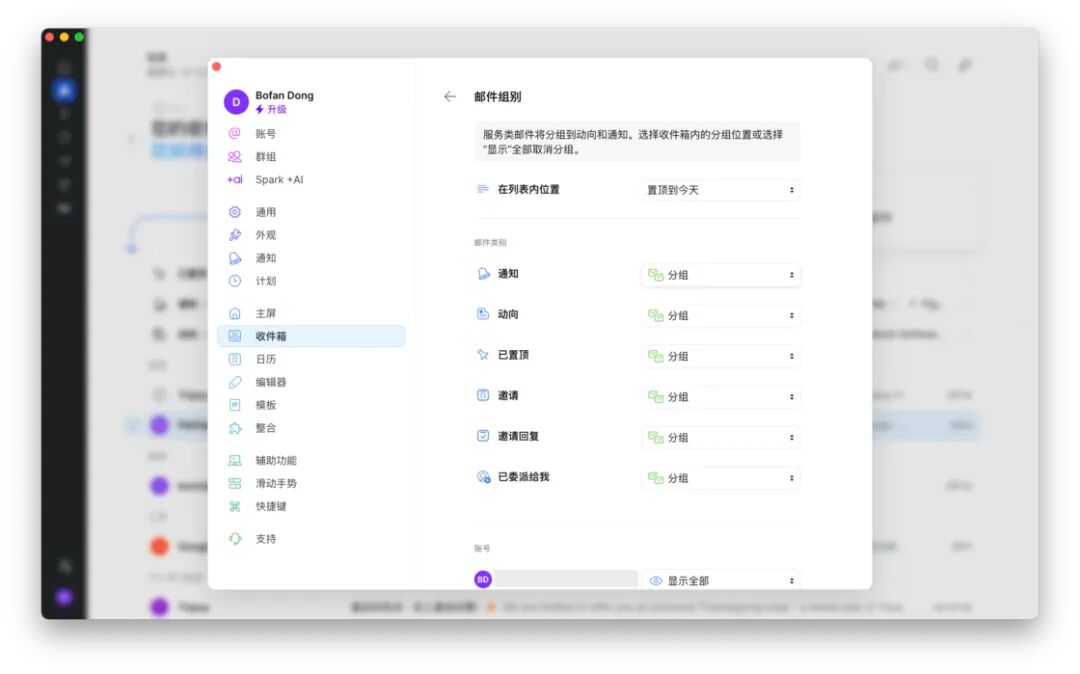
Task: Click the 外观 appearance icon
Action: tap(235, 235)
